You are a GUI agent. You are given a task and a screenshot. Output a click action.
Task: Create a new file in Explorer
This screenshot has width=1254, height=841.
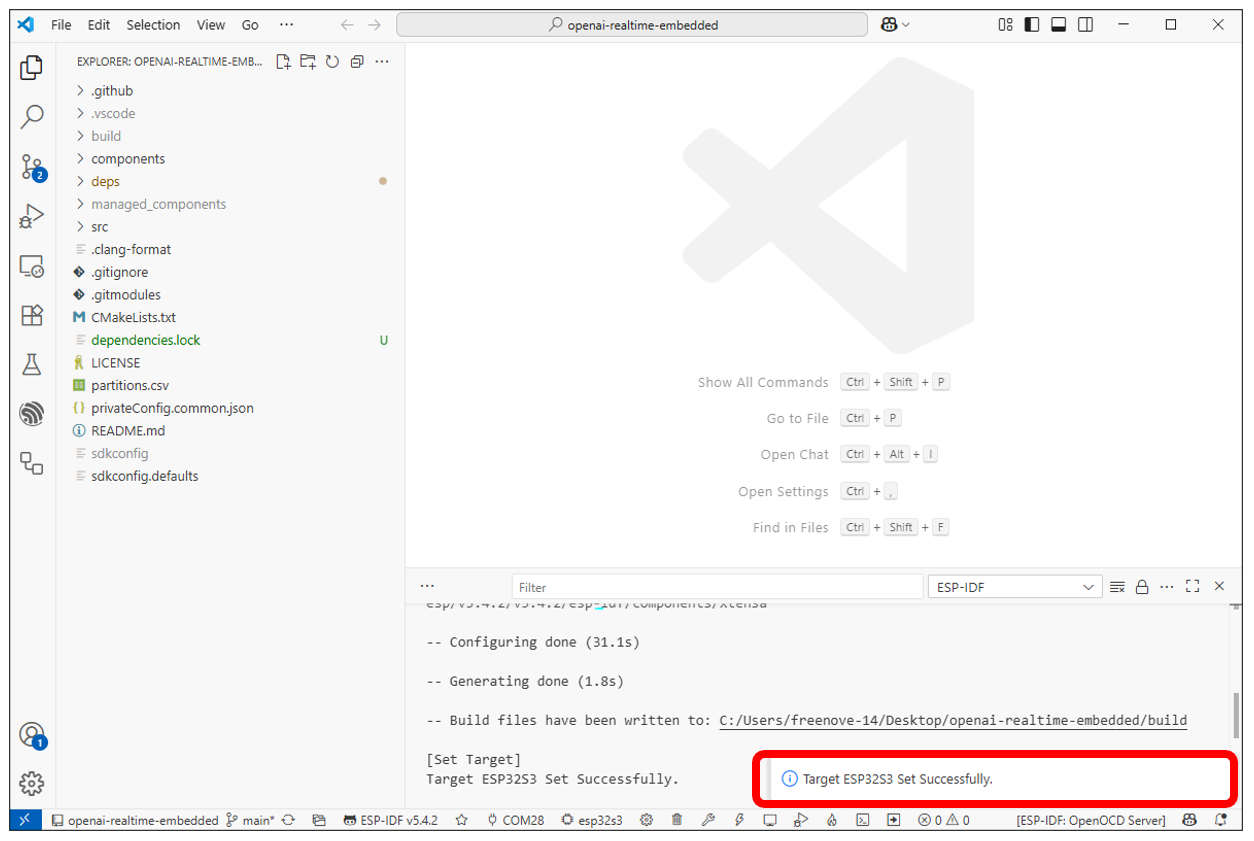(x=284, y=62)
